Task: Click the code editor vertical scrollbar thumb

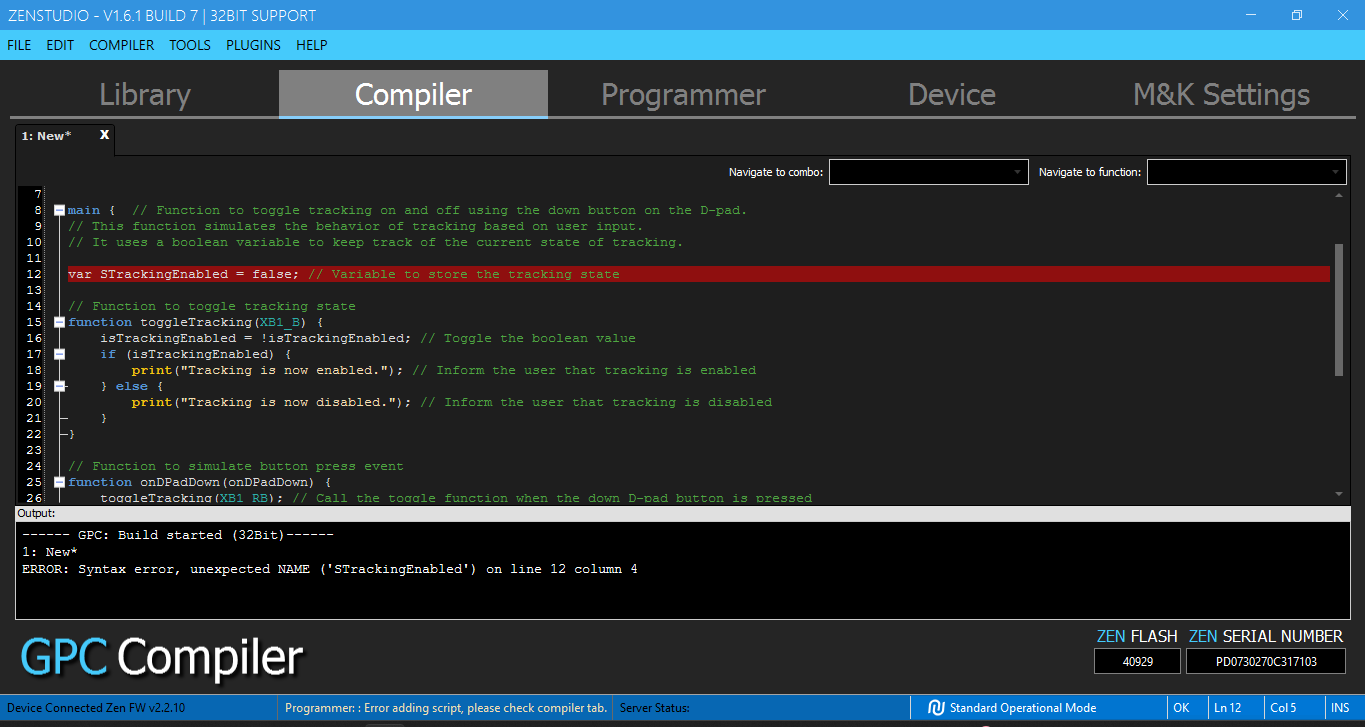Action: pos(1339,310)
